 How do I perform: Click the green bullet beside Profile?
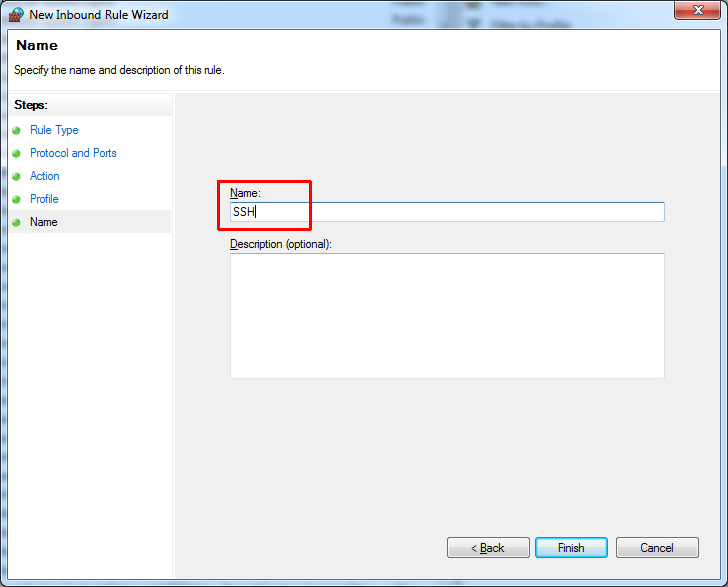pos(17,199)
